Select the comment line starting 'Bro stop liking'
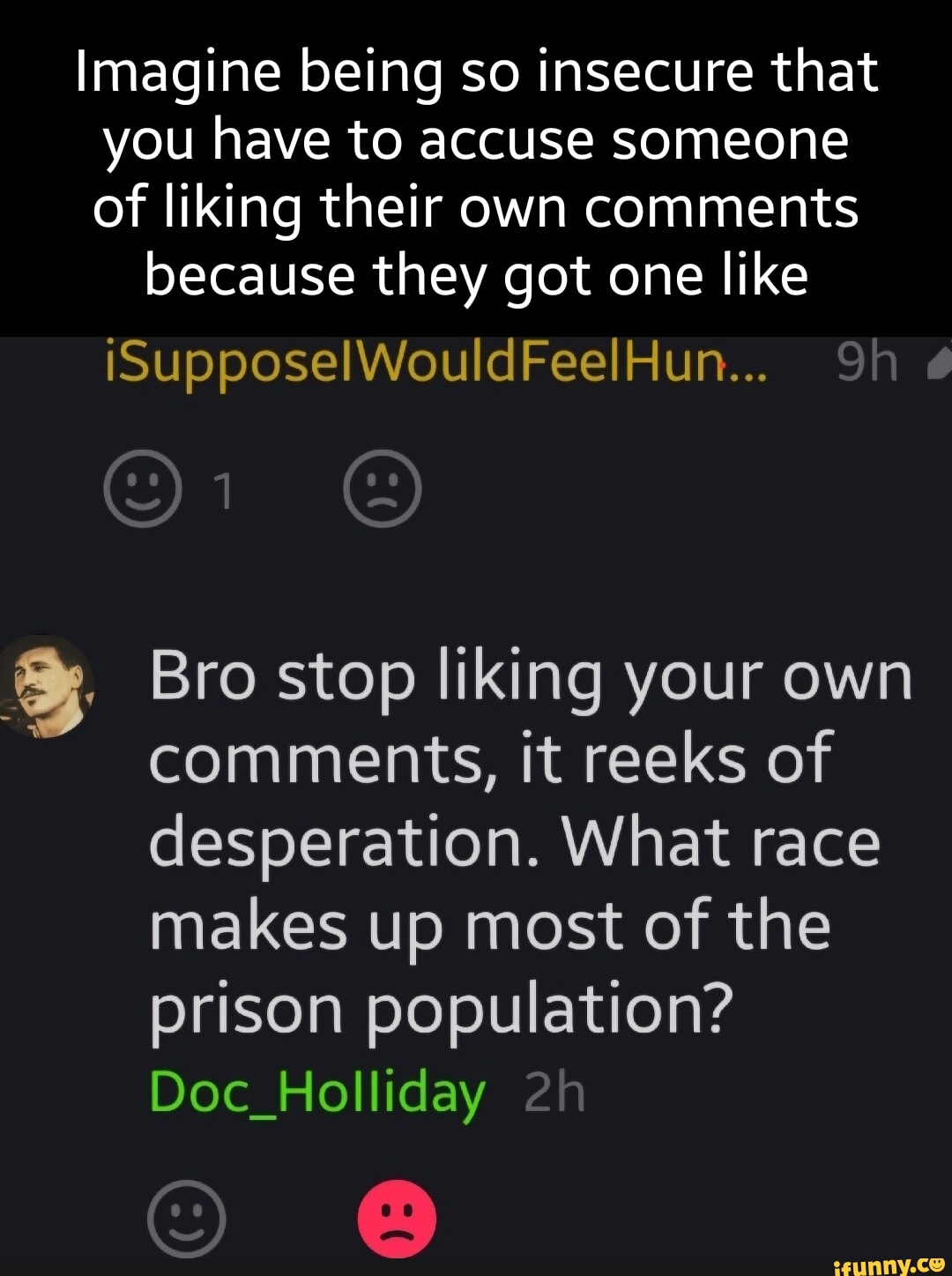Screen dimensions: 952x1276 point(531,677)
